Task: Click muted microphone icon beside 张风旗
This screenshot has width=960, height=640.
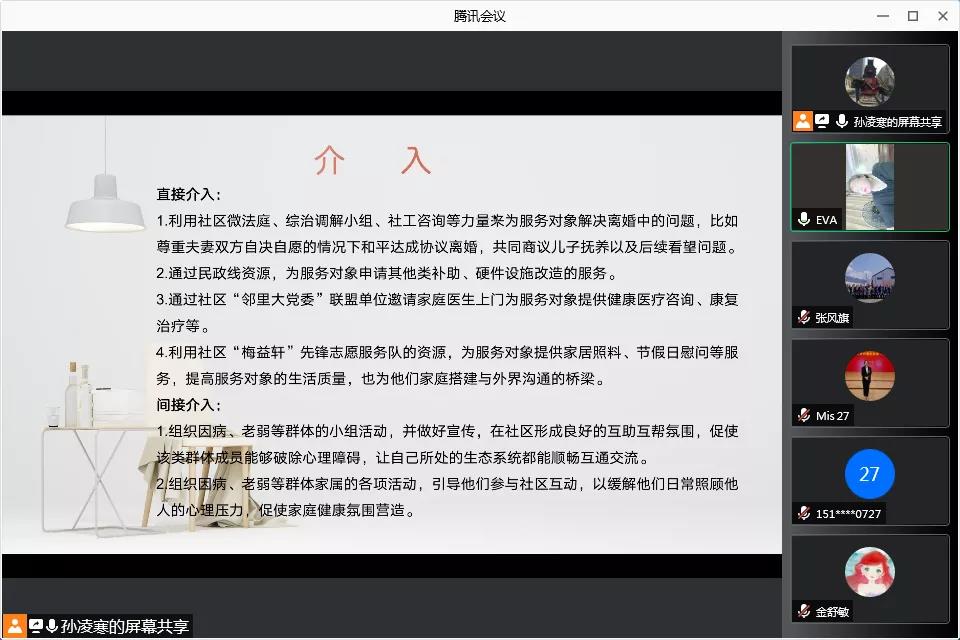Action: tap(803, 317)
